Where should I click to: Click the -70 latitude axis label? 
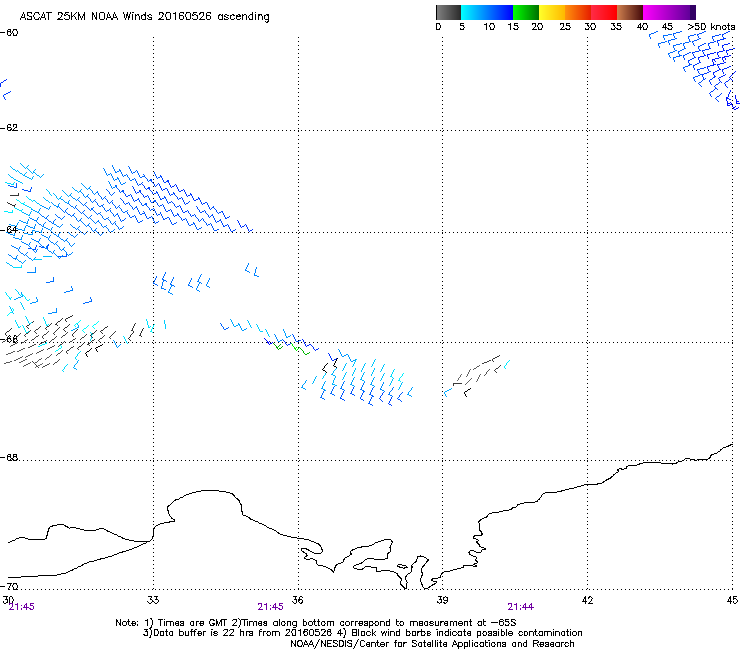coord(9,587)
